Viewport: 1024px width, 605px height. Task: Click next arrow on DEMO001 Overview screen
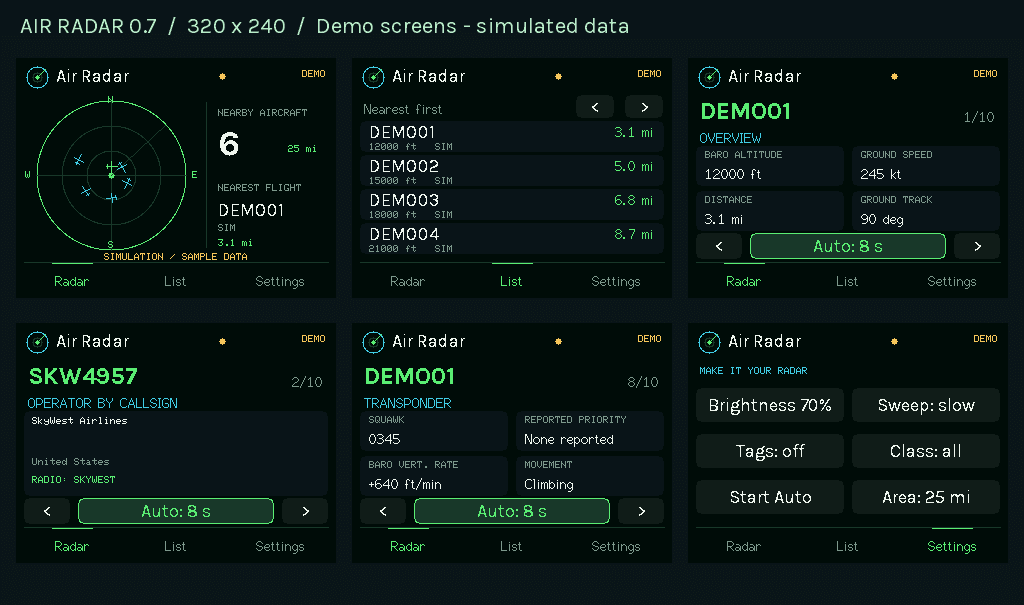[977, 246]
